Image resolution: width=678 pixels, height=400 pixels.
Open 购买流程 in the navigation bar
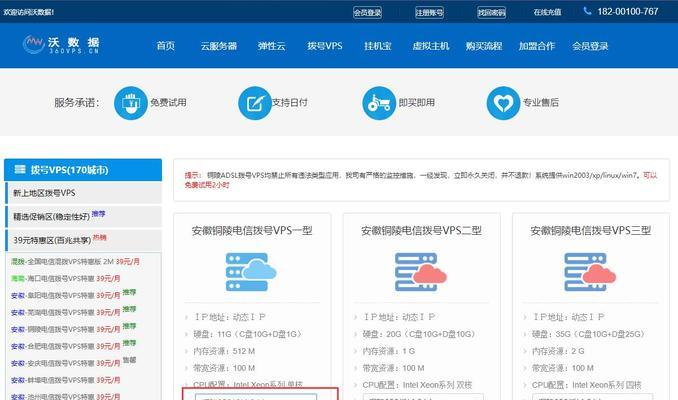[x=484, y=46]
